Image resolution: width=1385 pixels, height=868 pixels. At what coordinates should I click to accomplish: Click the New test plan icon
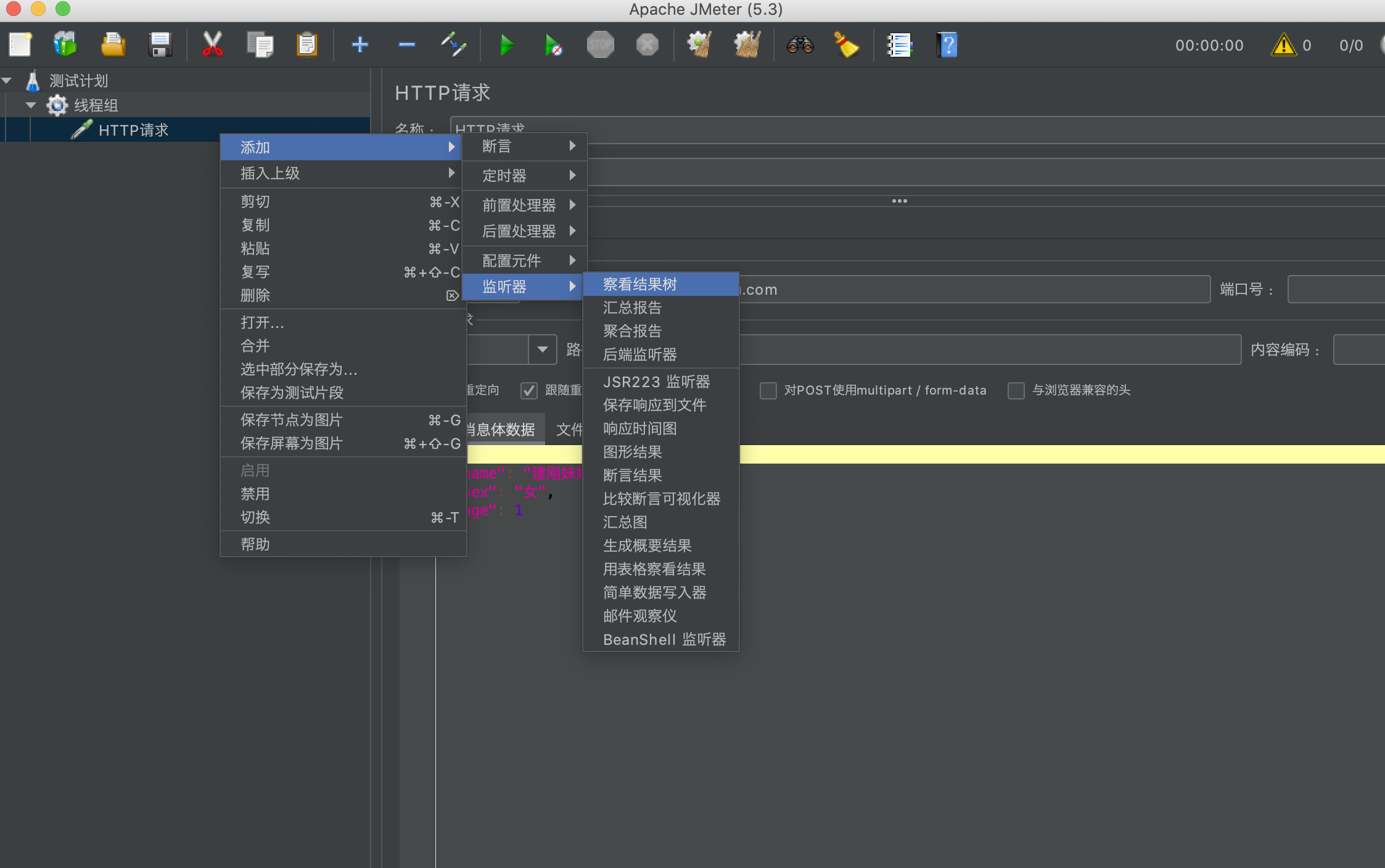pyautogui.click(x=20, y=44)
